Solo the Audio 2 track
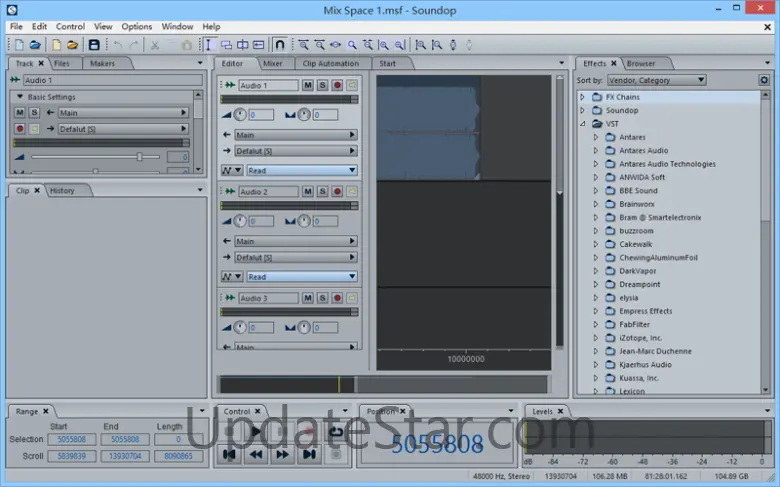780x487 pixels. pos(322,192)
